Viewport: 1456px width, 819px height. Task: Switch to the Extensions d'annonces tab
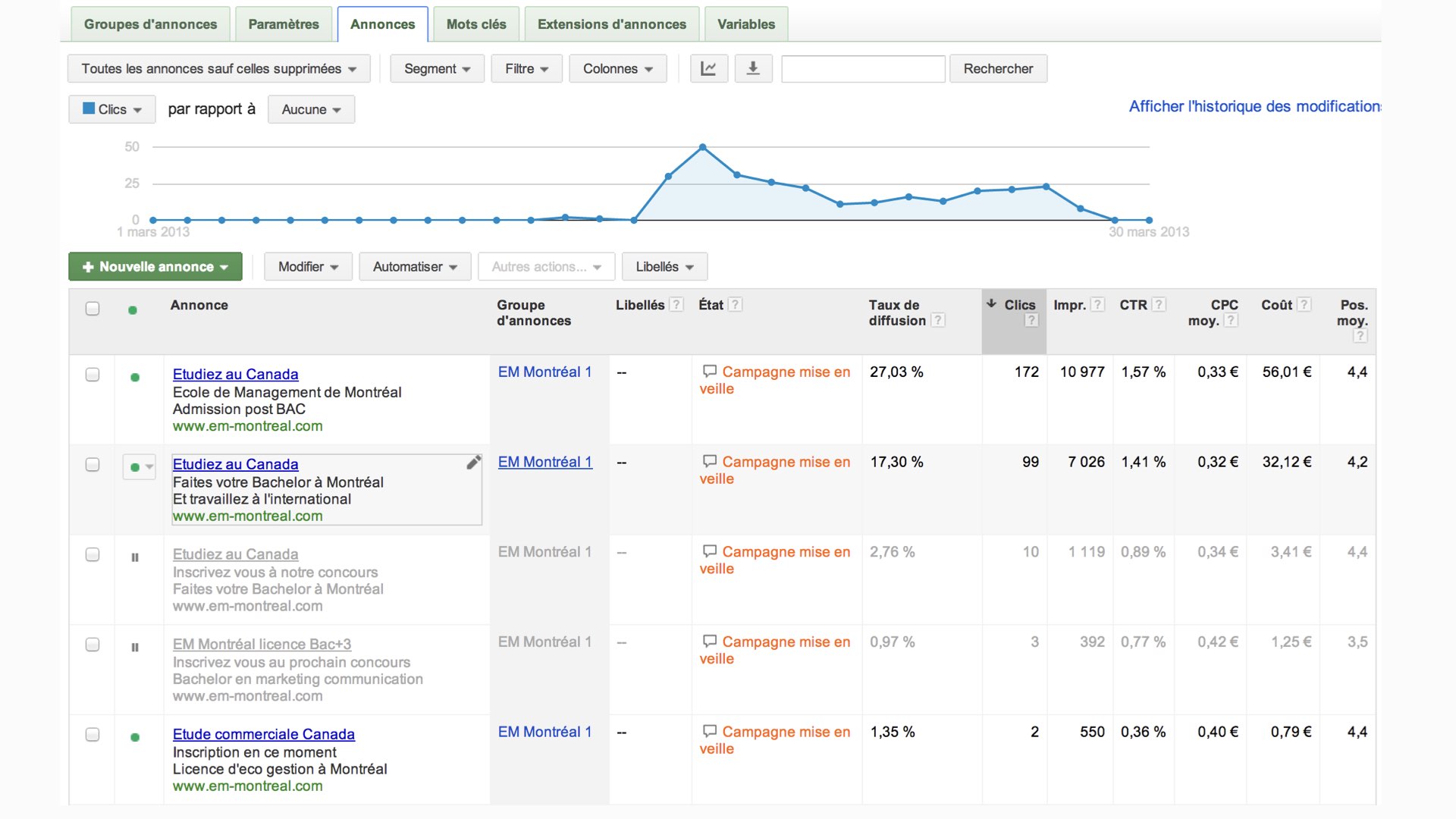612,24
